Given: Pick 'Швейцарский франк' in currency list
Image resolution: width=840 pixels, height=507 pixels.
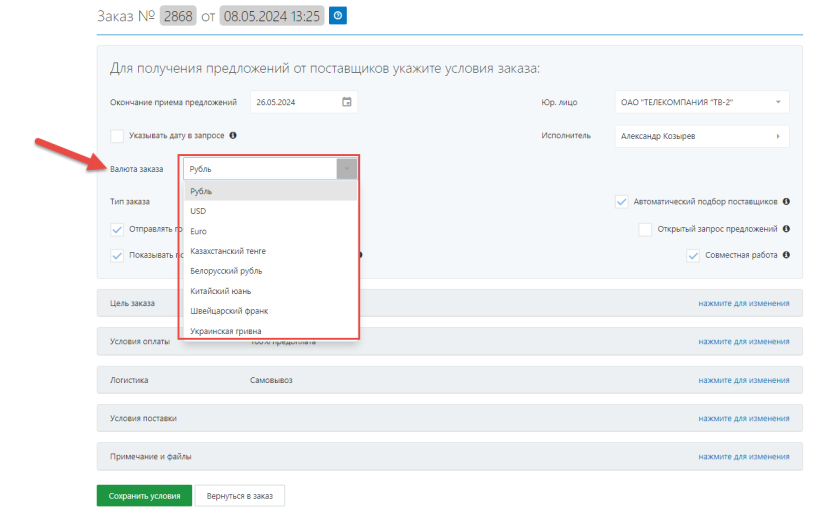Looking at the screenshot, I should 228,311.
